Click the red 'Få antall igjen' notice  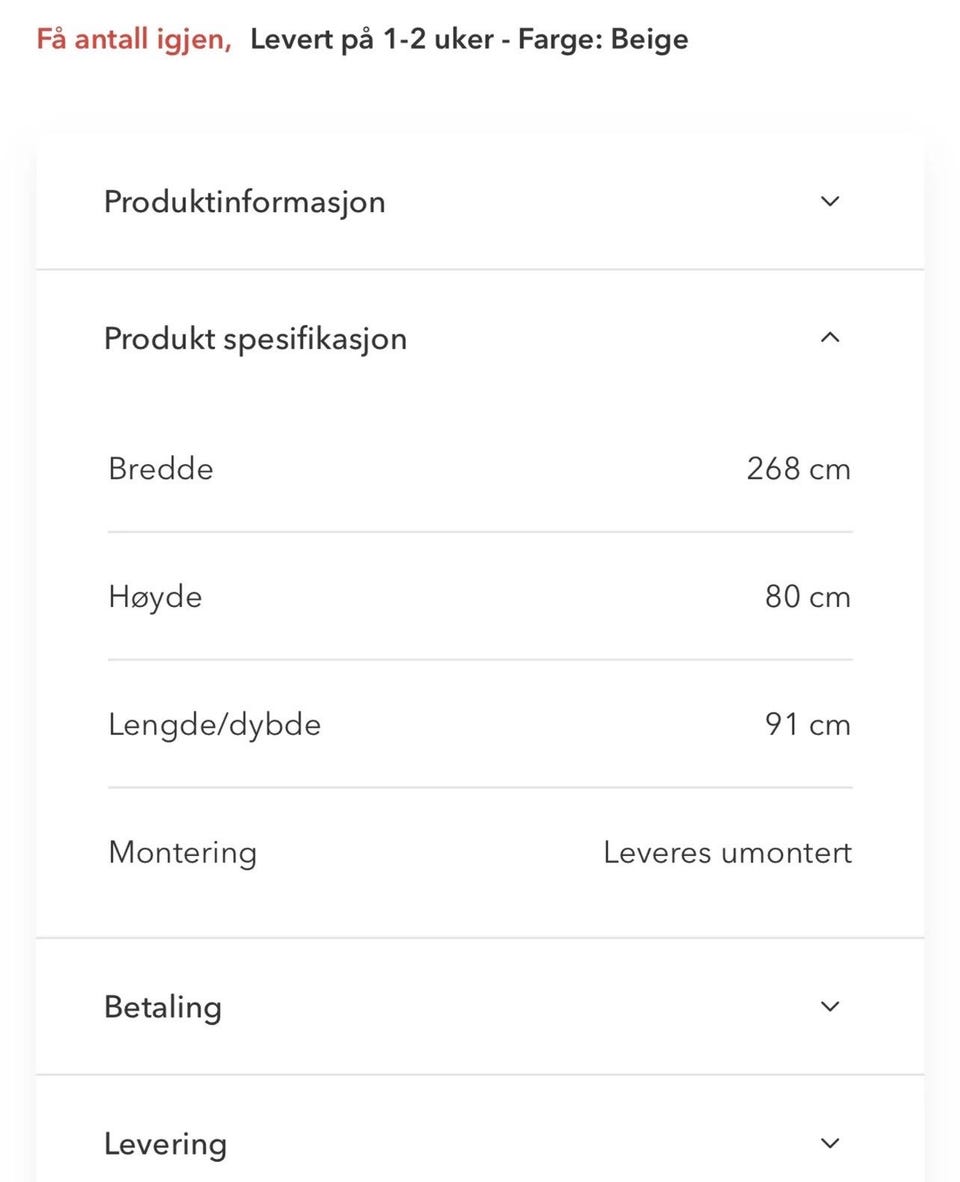pyautogui.click(x=134, y=40)
